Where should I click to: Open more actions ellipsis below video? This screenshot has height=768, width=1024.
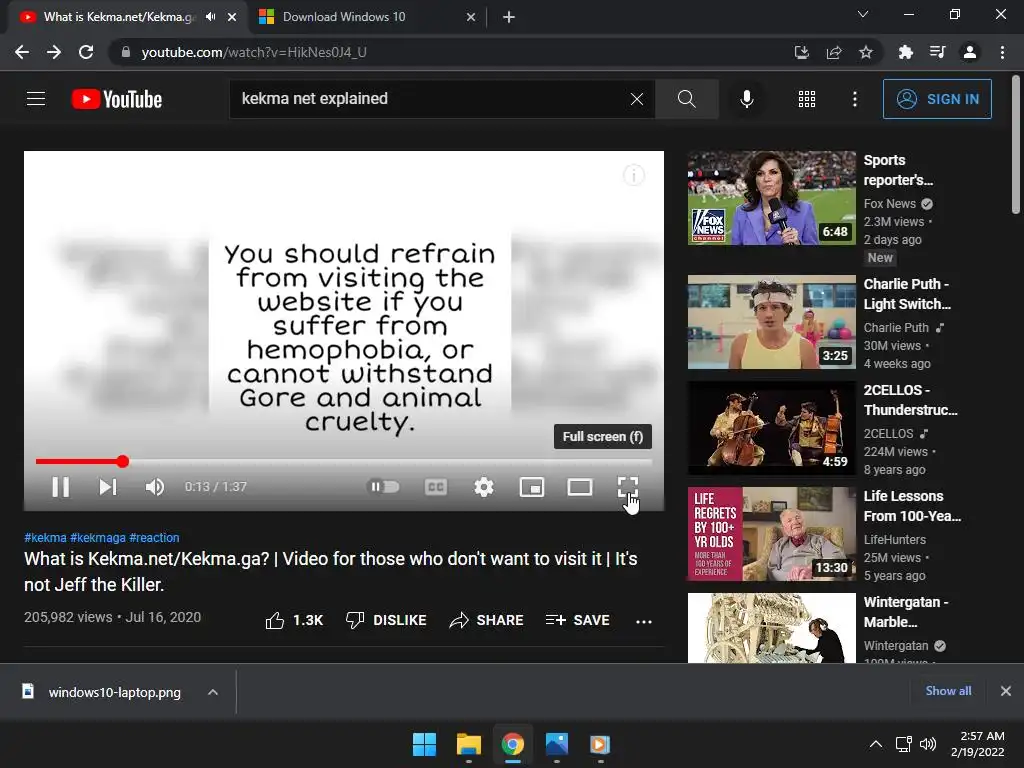(643, 621)
